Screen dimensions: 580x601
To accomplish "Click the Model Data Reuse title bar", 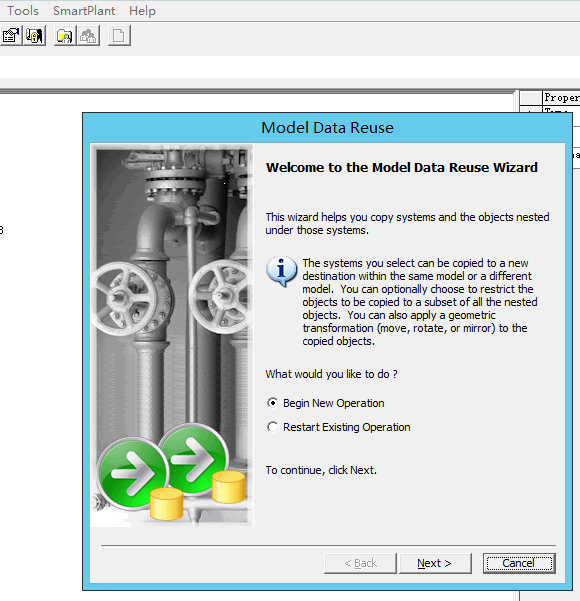I will tap(327, 128).
